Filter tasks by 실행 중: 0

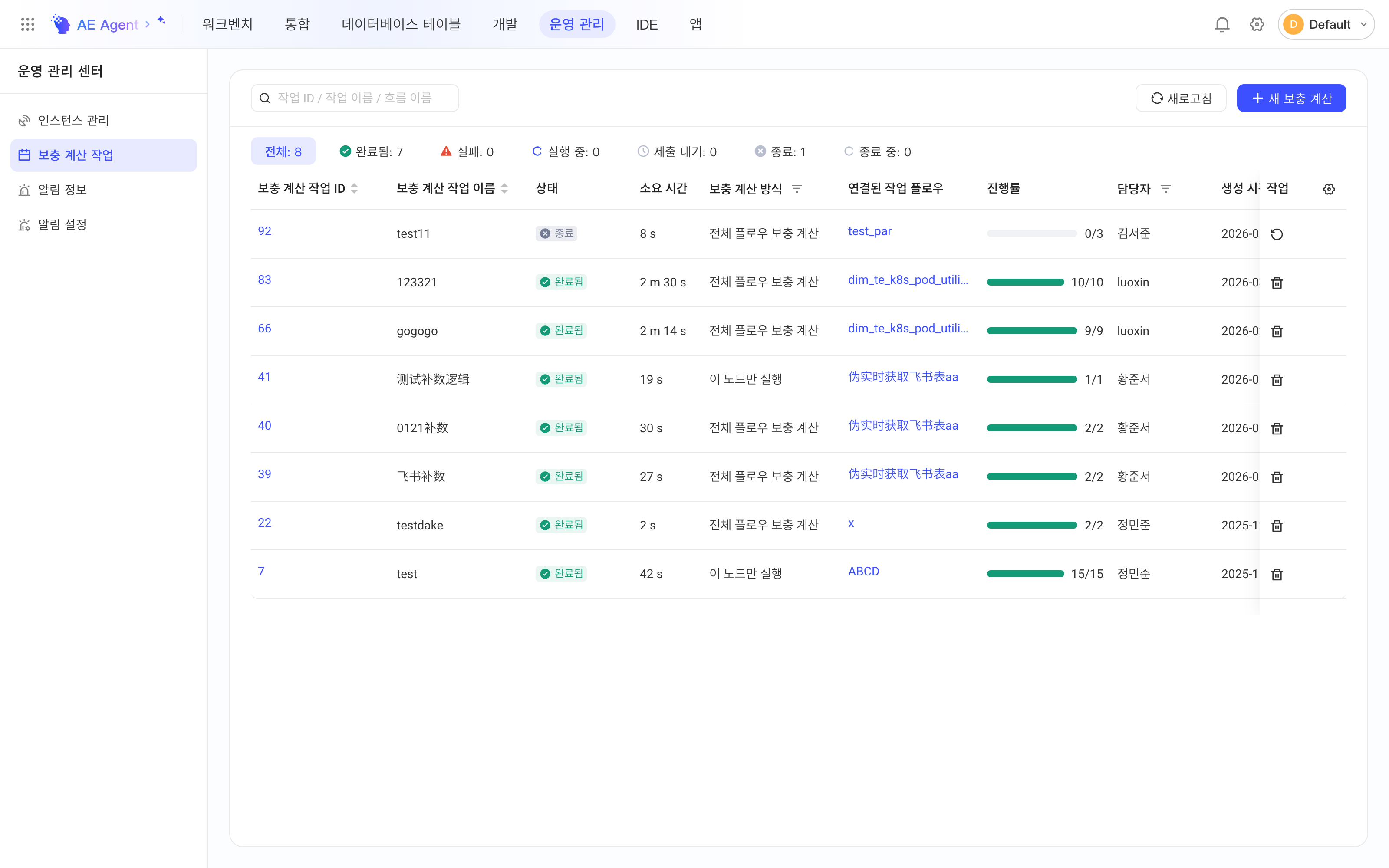click(x=565, y=151)
